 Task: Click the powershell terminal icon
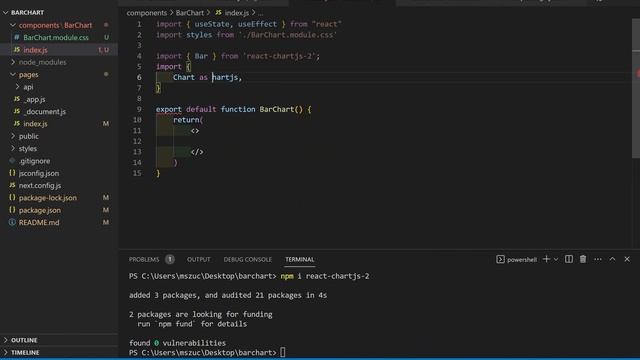pyautogui.click(x=500, y=260)
